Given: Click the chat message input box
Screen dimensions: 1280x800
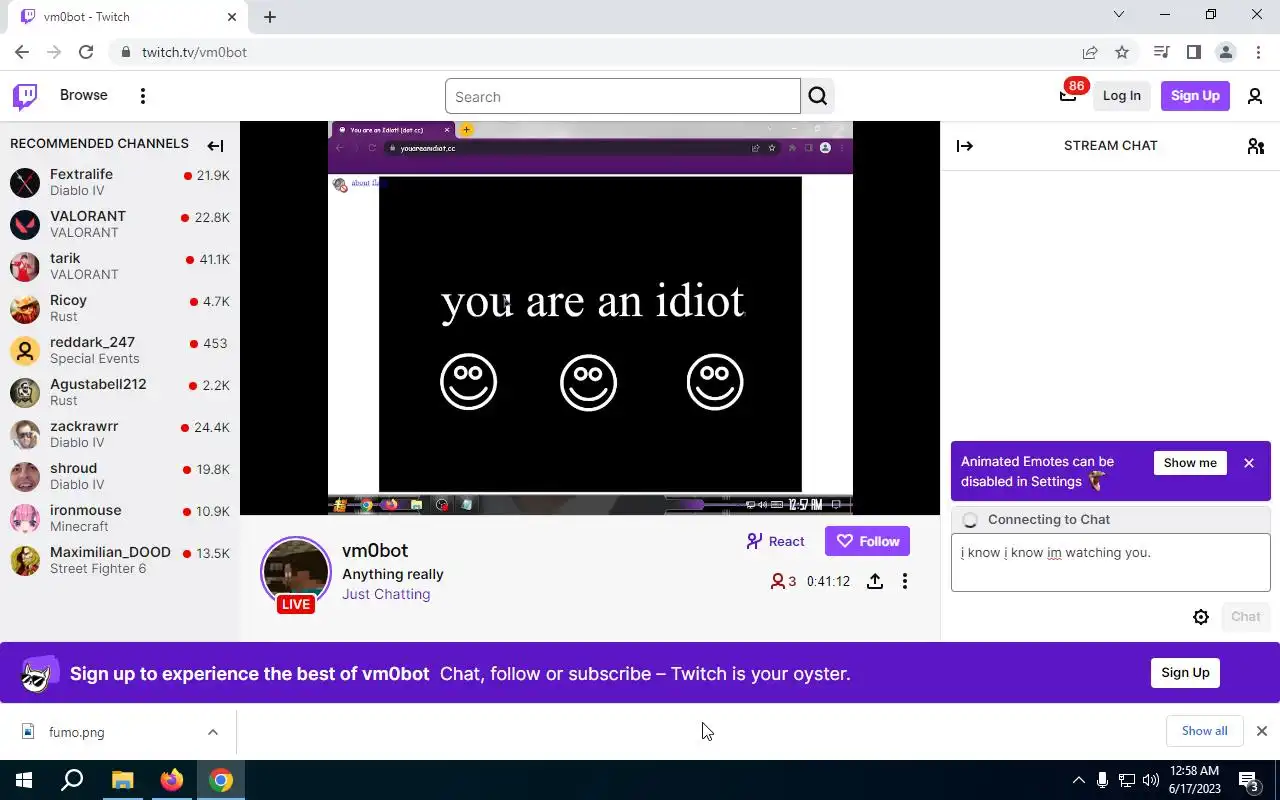Looking at the screenshot, I should click(x=1110, y=562).
